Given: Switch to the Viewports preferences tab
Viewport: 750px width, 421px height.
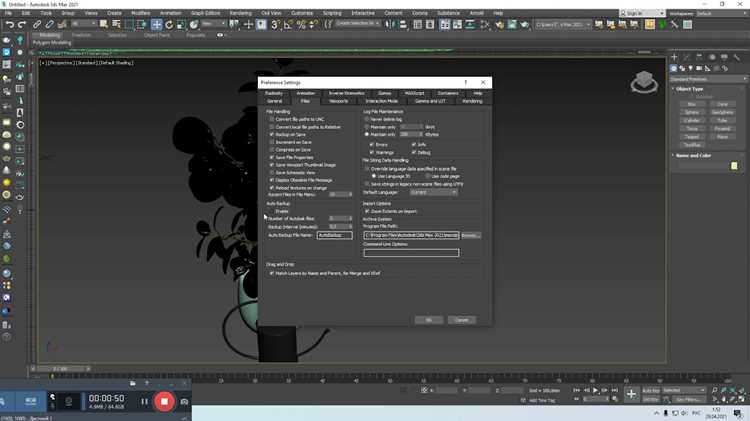Looking at the screenshot, I should point(339,101).
